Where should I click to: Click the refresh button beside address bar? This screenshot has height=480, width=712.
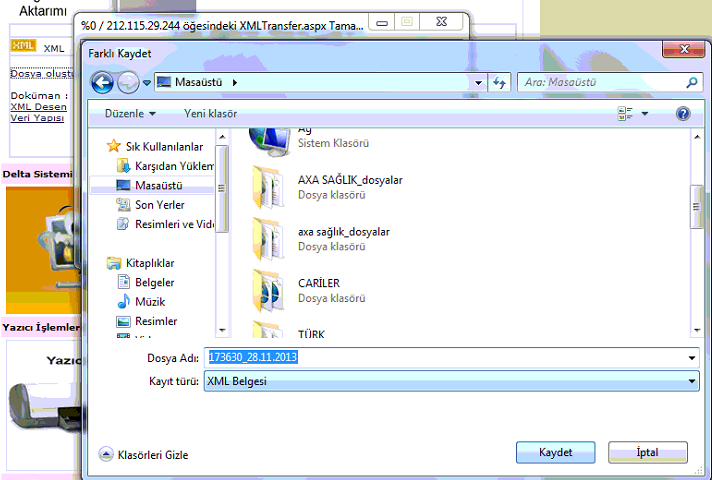point(501,82)
